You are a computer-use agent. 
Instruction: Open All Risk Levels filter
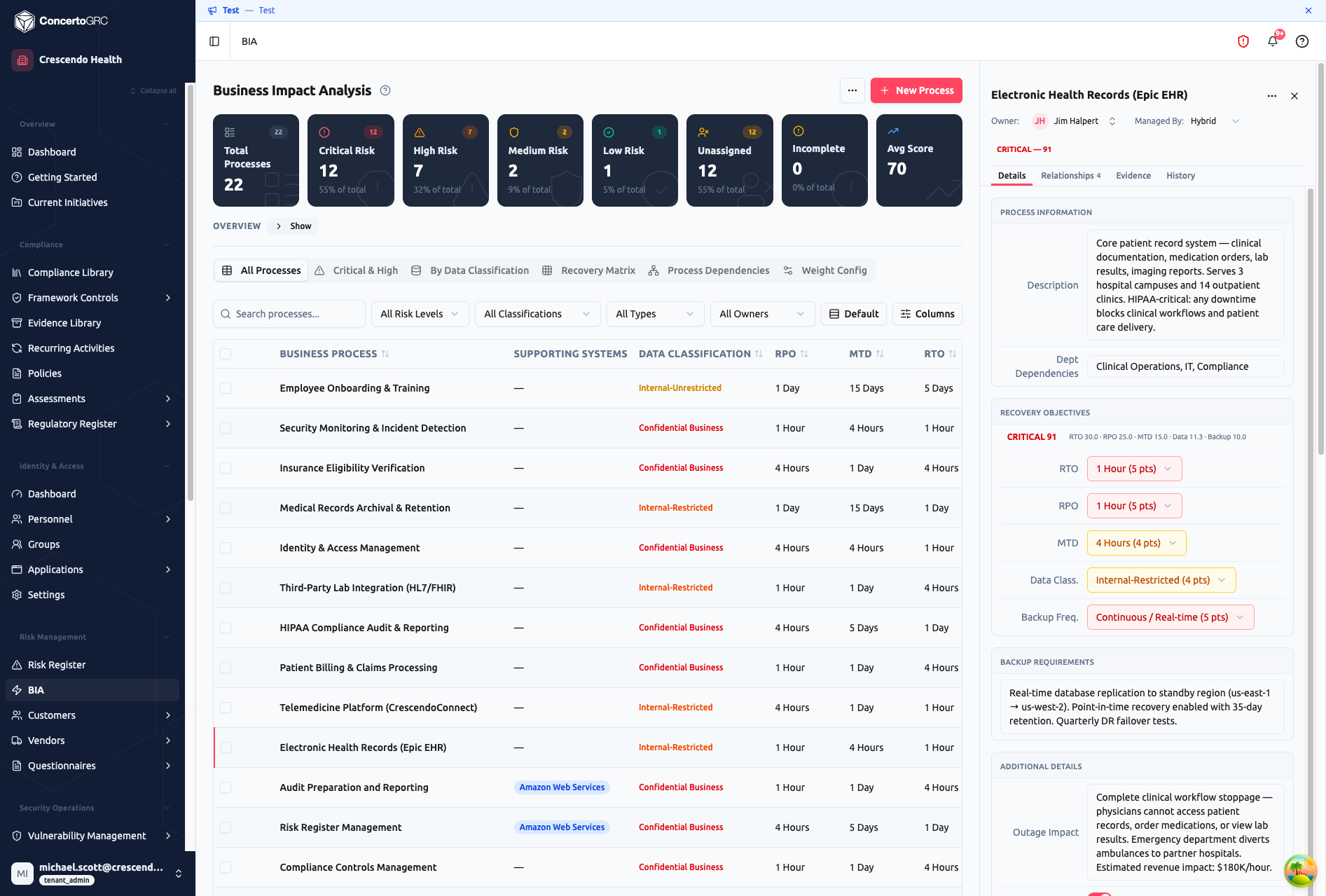click(x=420, y=314)
